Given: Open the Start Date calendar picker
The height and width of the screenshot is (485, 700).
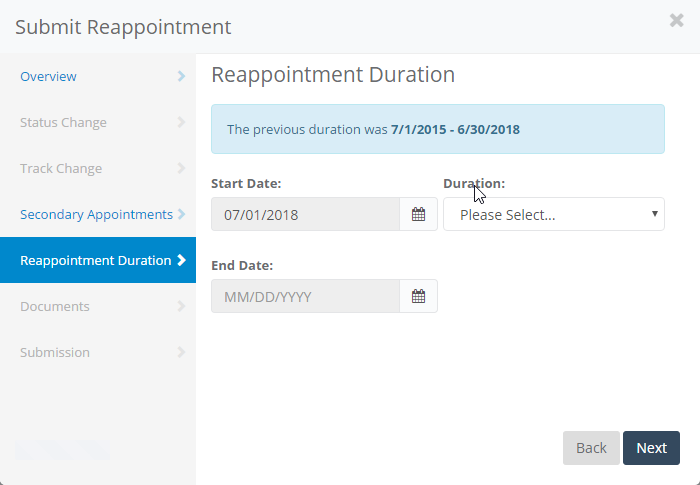Looking at the screenshot, I should (x=419, y=214).
